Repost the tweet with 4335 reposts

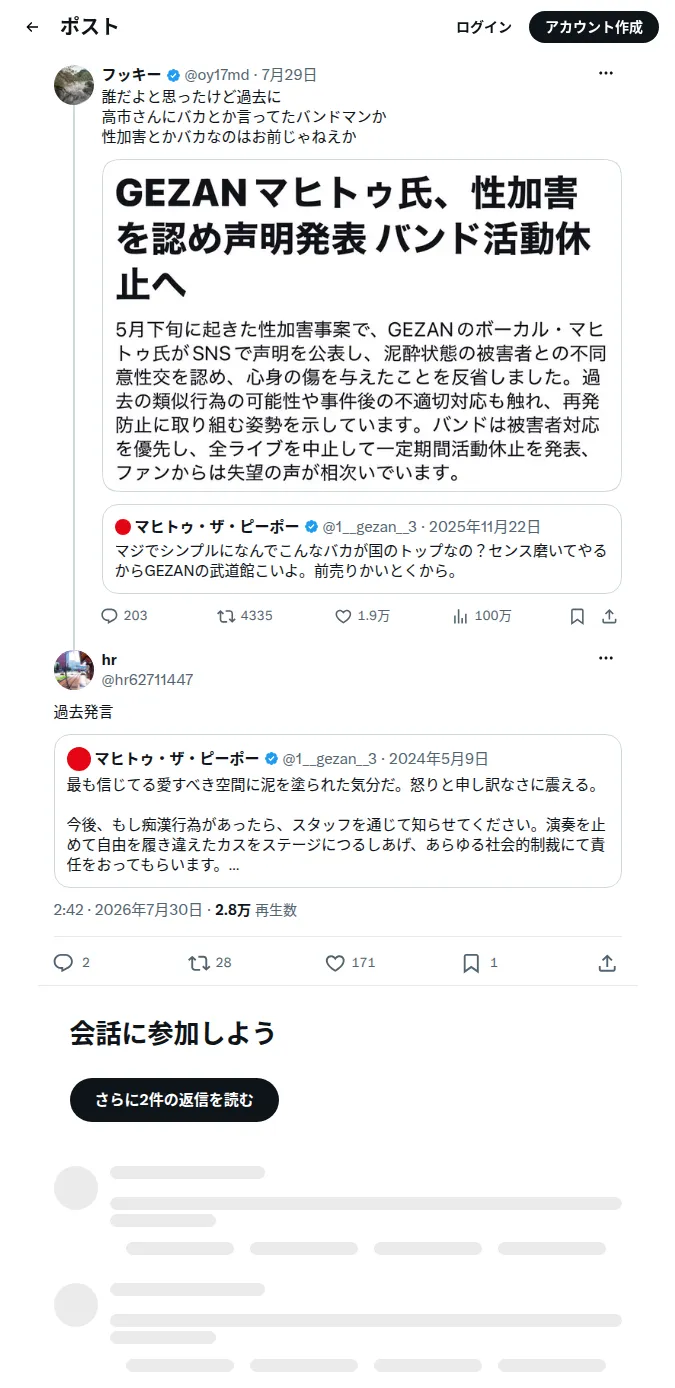226,616
